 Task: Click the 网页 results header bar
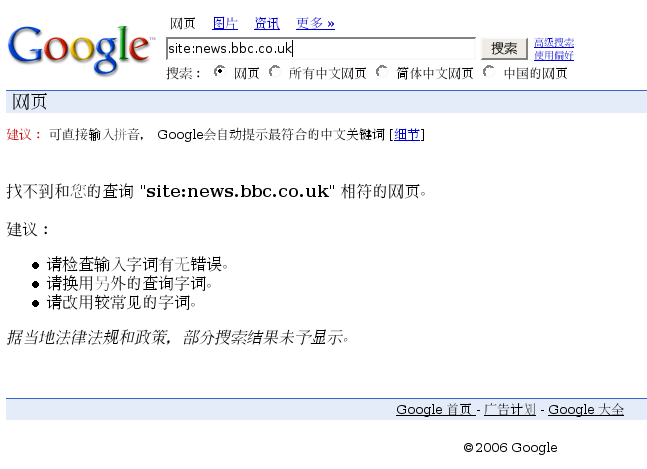(325, 102)
